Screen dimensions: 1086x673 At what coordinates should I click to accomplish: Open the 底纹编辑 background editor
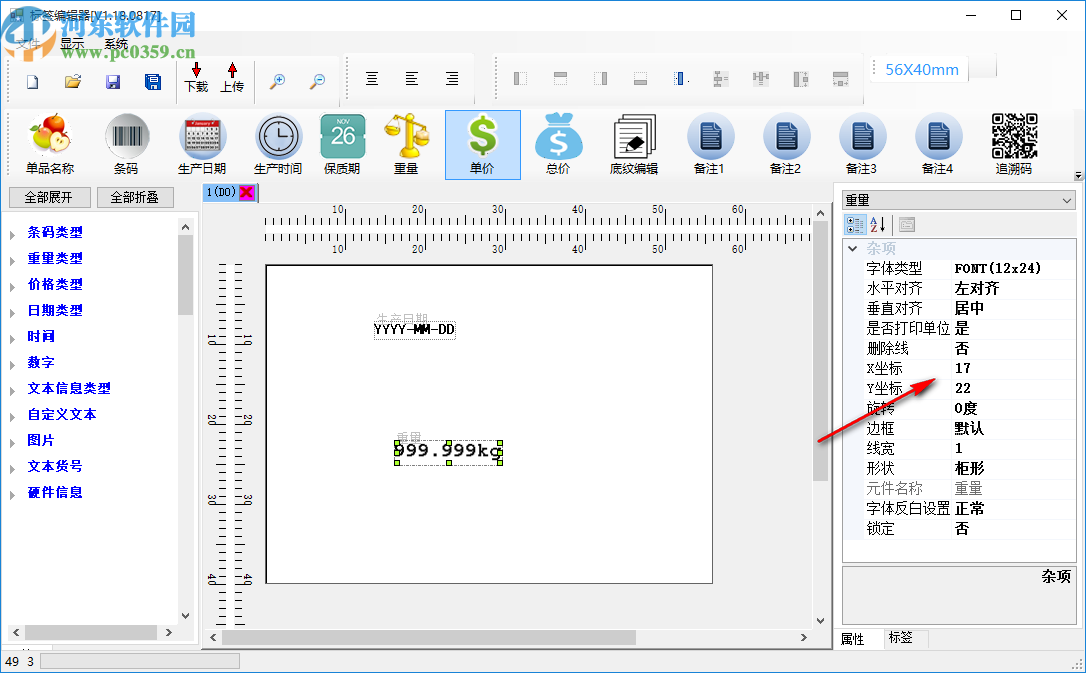tap(634, 145)
